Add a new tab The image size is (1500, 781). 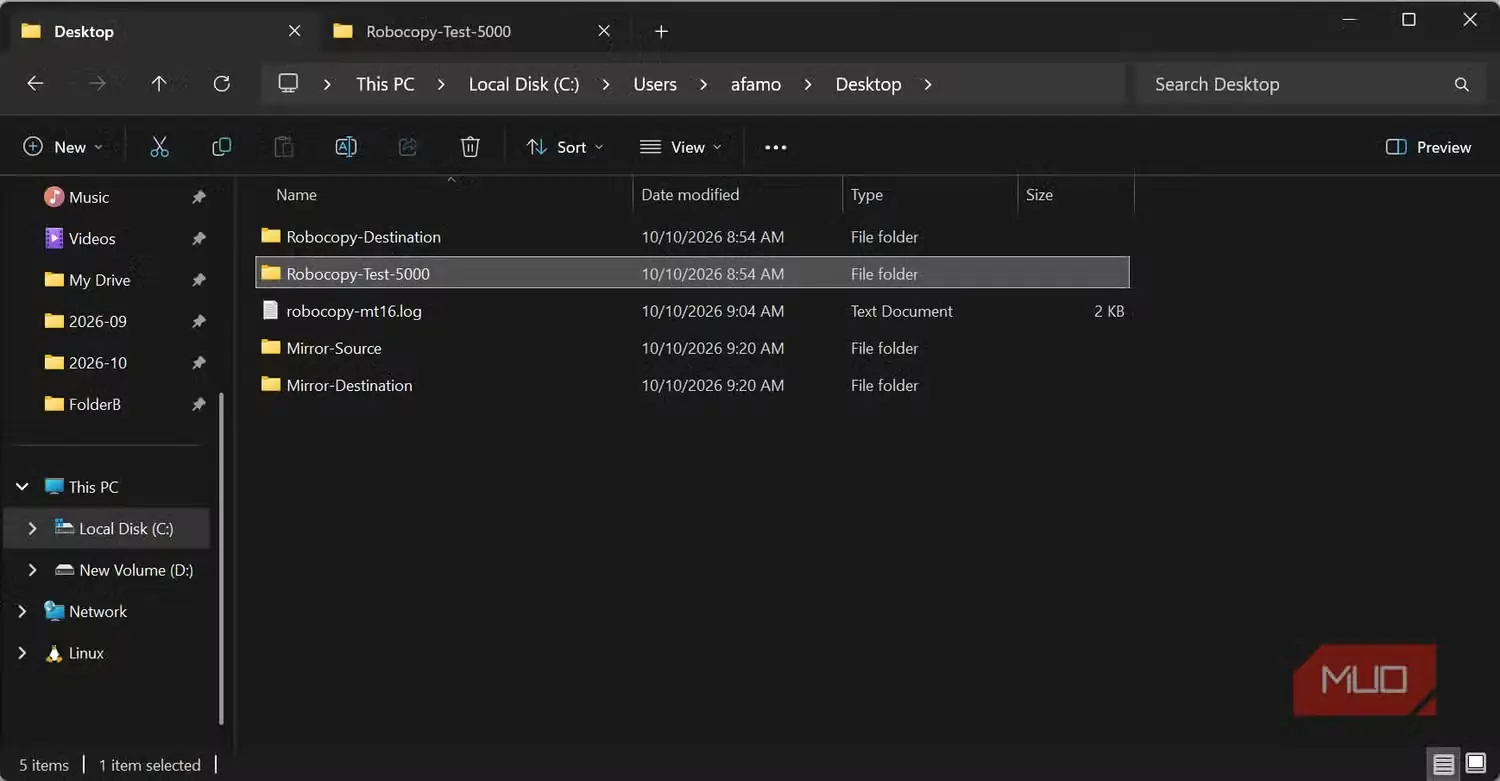pyautogui.click(x=661, y=31)
